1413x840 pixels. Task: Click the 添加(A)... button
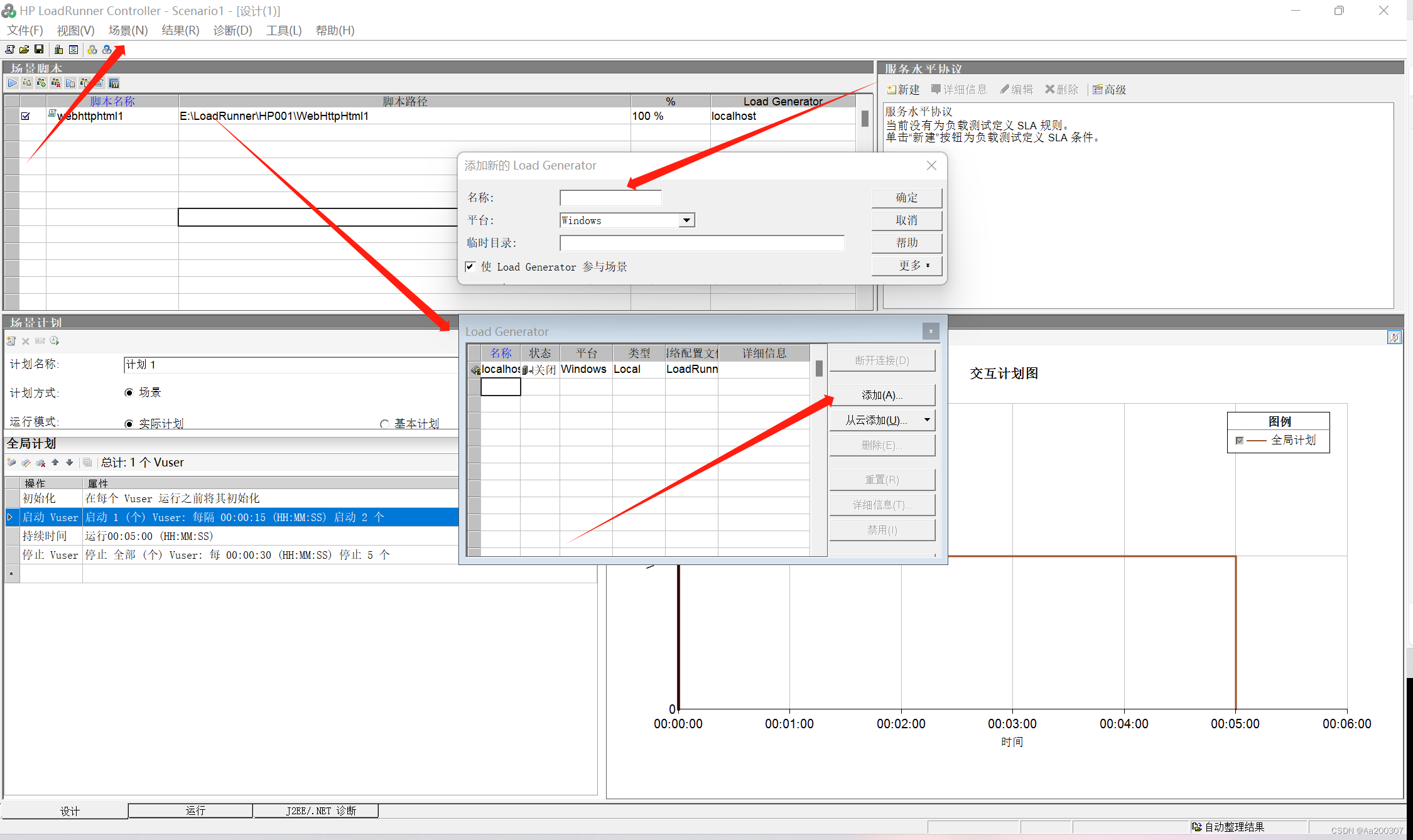tap(881, 395)
